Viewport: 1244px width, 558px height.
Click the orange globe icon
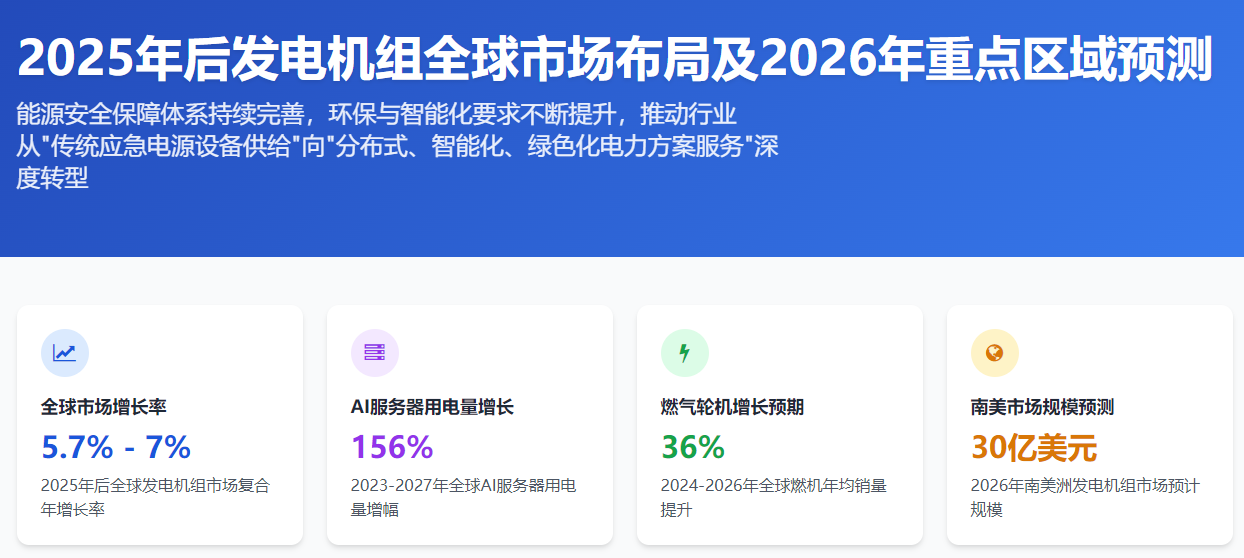pos(995,353)
